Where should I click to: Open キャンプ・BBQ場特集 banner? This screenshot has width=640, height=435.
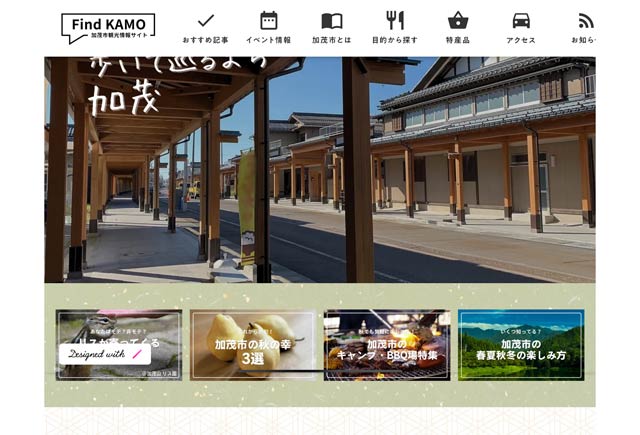(x=387, y=345)
